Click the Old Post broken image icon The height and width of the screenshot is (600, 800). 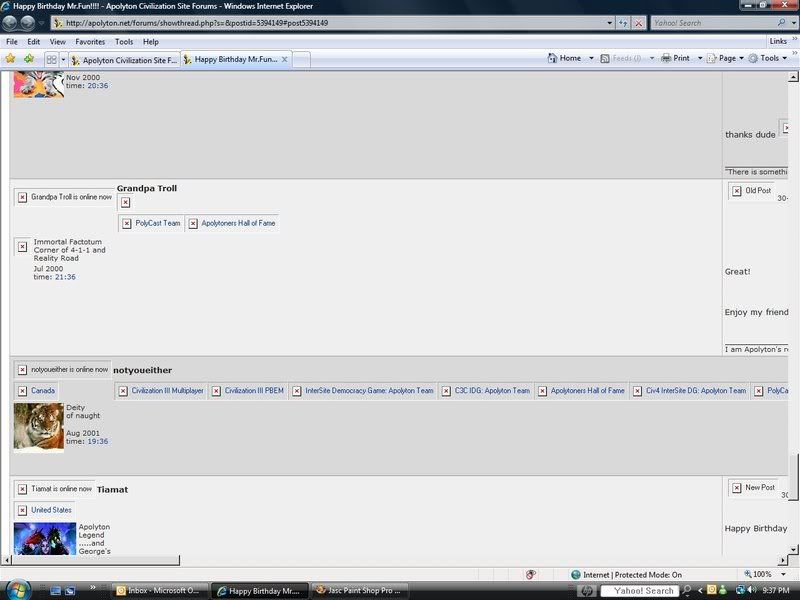(x=737, y=191)
